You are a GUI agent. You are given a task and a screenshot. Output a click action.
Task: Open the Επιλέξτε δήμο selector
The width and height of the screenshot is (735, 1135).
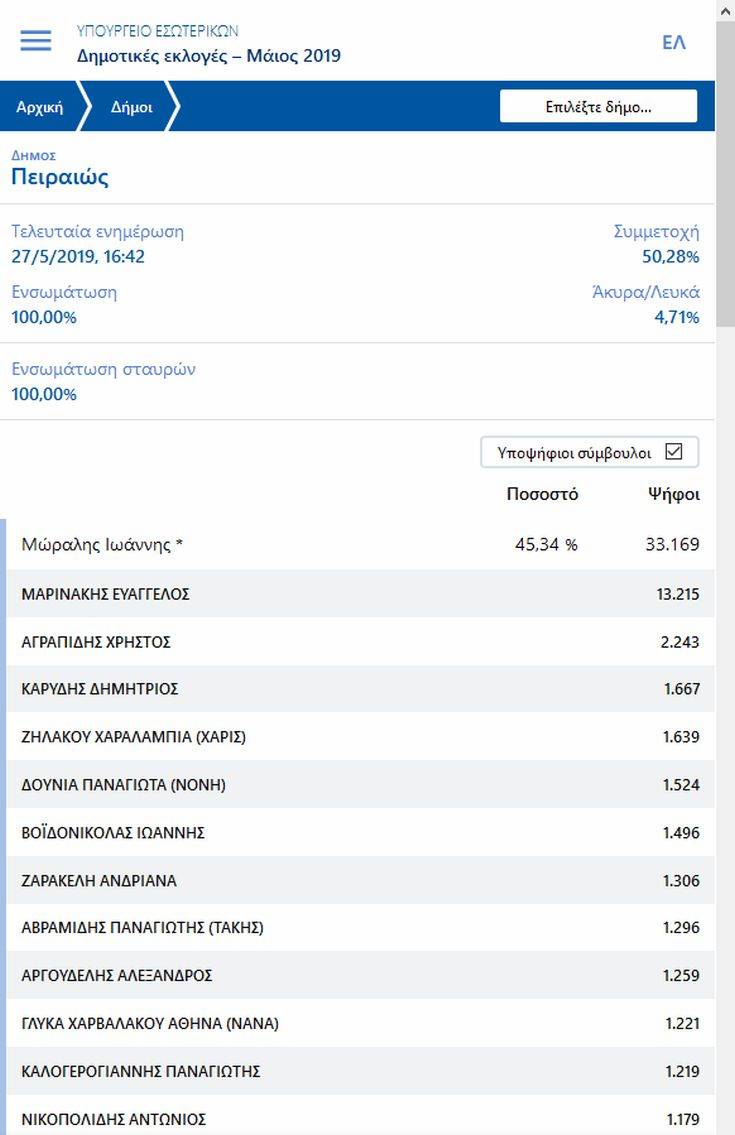(598, 106)
